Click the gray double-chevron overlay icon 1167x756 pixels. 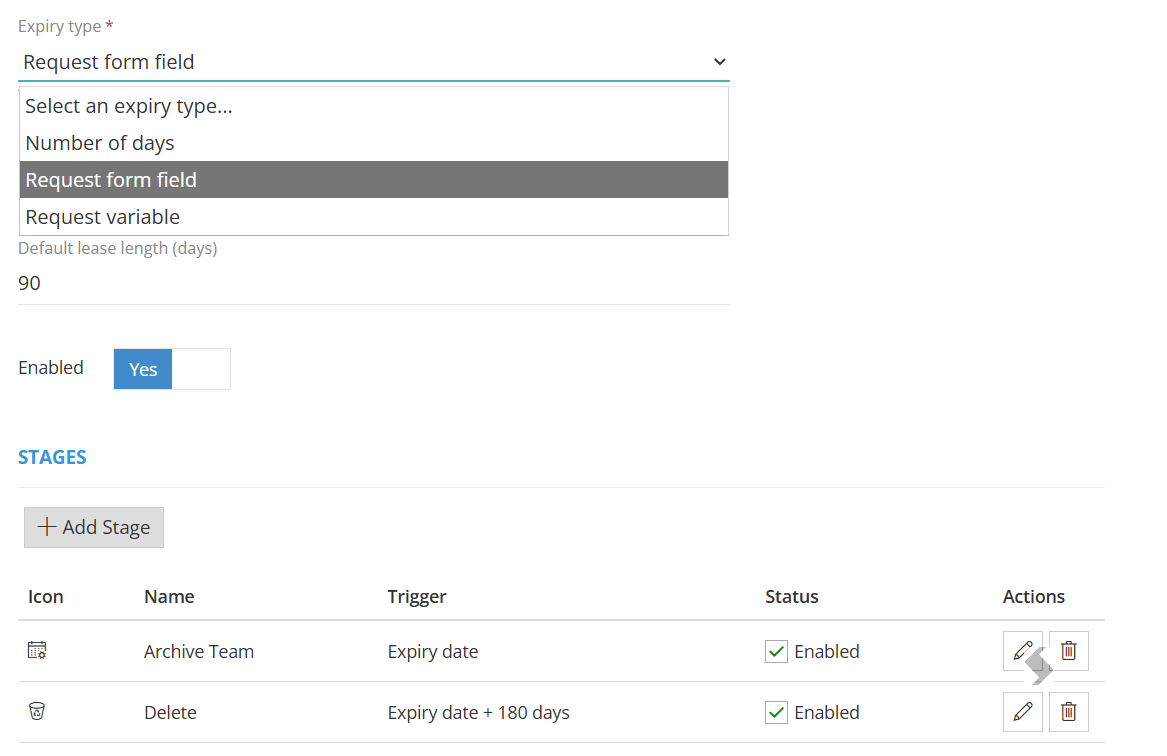[x=1038, y=666]
